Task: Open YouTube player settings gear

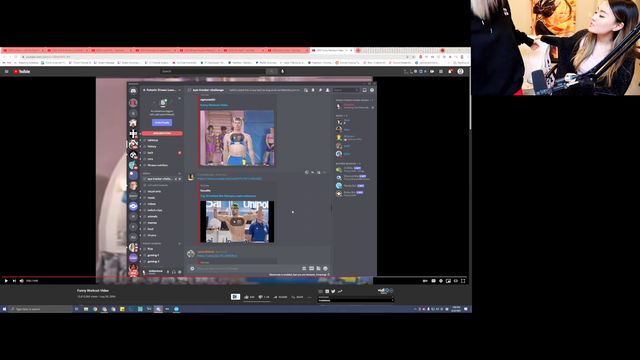Action: pos(441,281)
